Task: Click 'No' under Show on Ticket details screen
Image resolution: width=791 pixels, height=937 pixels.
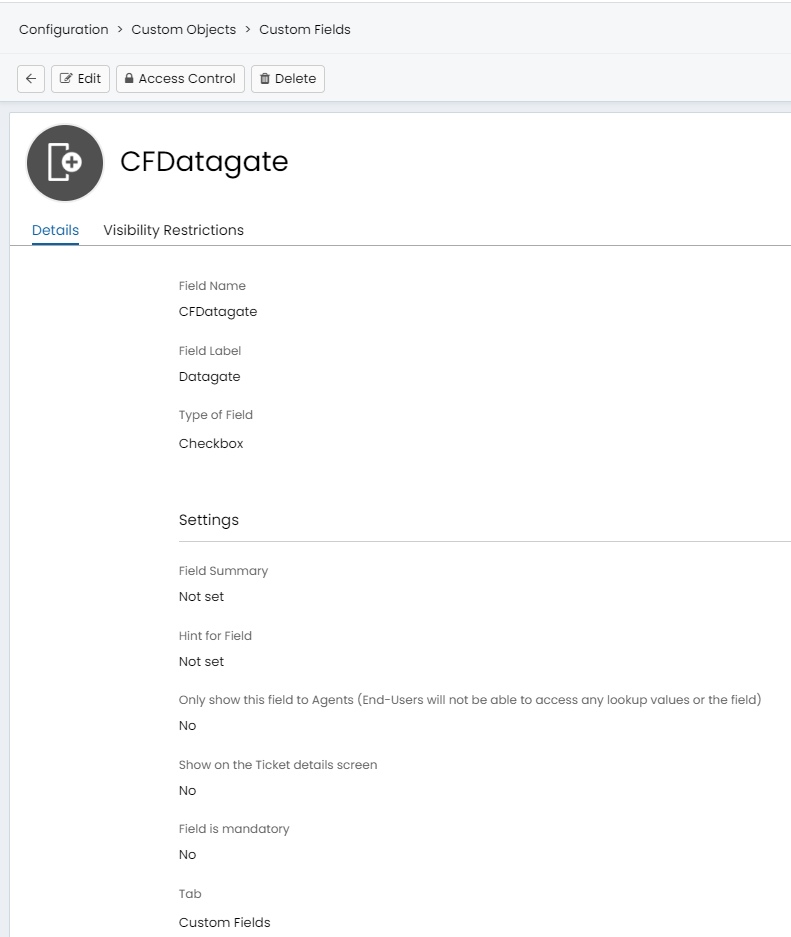Action: [x=187, y=791]
